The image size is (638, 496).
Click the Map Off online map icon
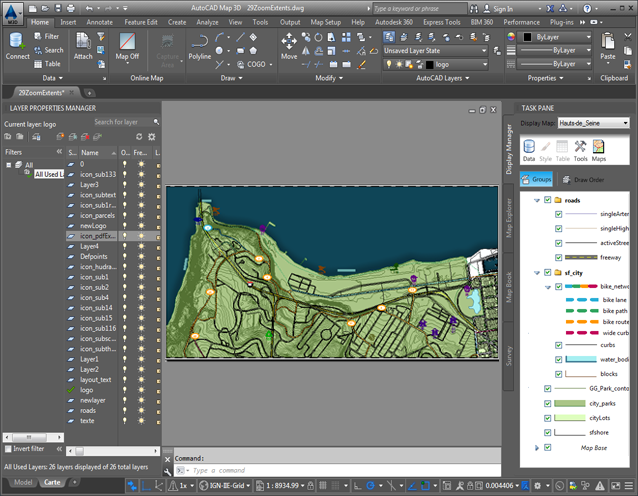128,45
